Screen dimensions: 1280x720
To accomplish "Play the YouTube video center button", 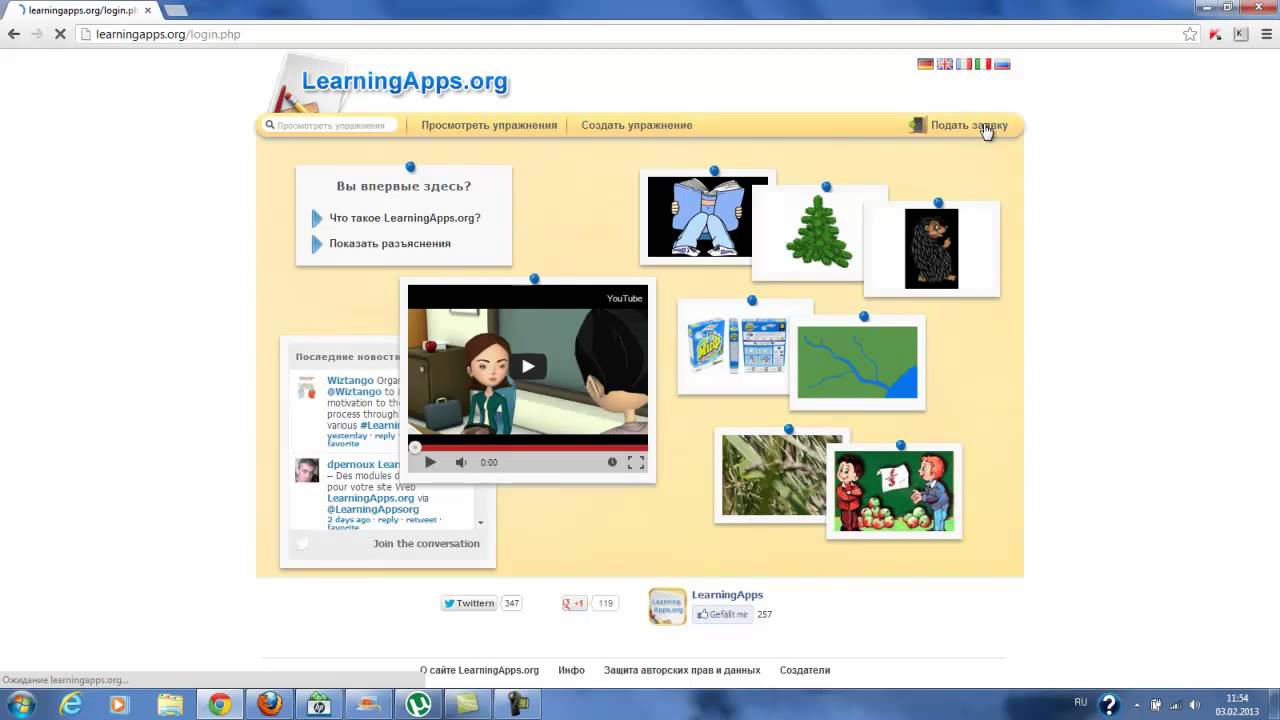I will [x=528, y=366].
